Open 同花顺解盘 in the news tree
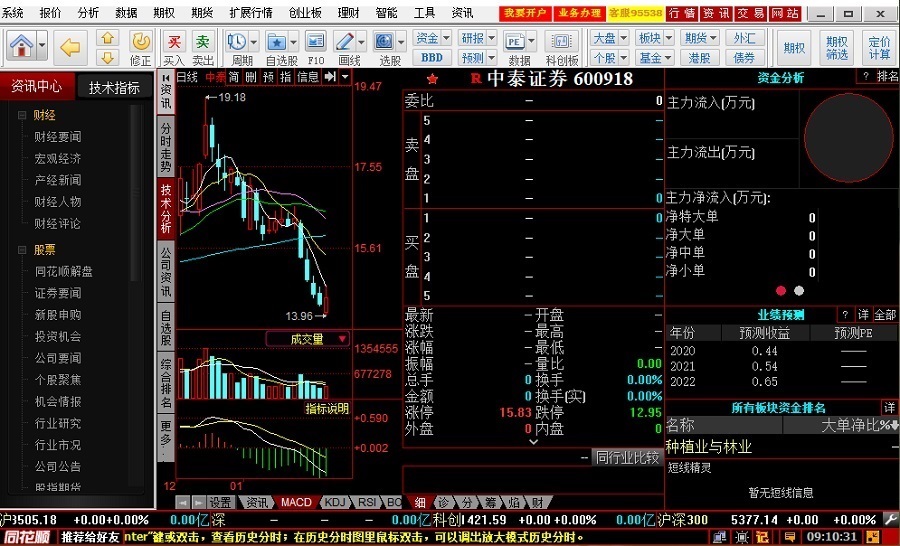The height and width of the screenshot is (546, 900). click(63, 272)
